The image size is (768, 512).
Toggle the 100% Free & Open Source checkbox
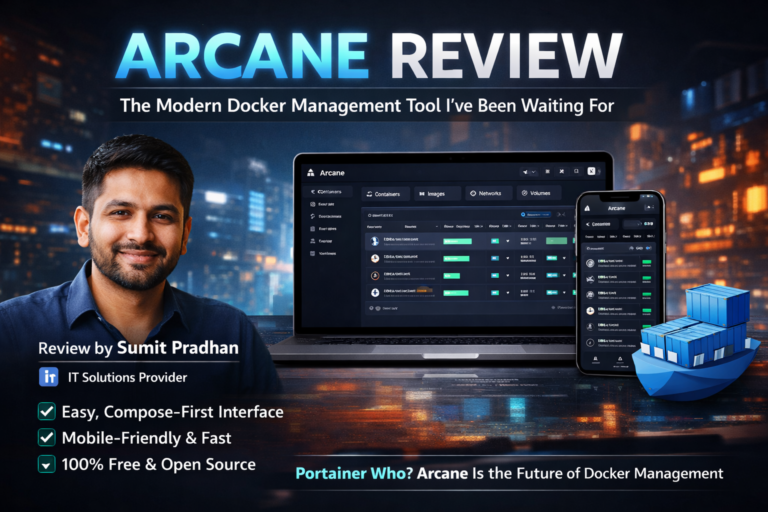coord(46,464)
